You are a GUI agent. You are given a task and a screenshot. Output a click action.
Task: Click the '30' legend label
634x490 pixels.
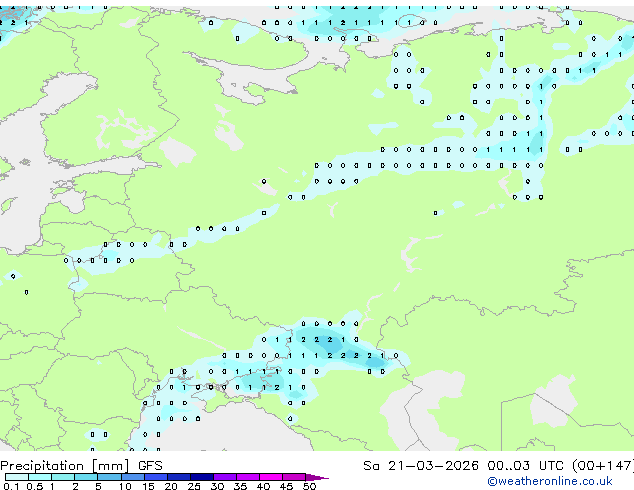point(217,486)
